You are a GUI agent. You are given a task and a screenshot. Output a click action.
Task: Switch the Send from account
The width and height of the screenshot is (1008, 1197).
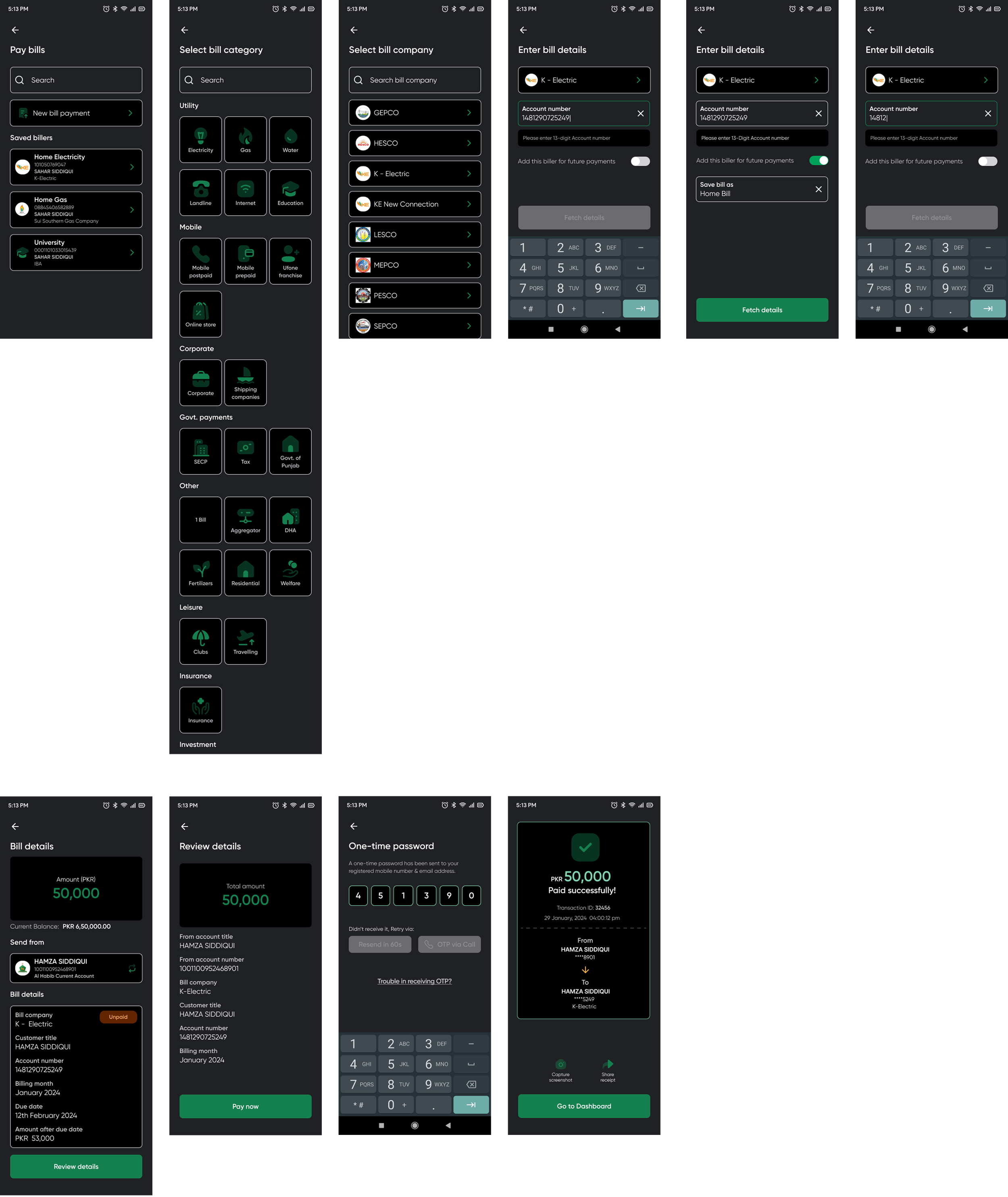coord(132,968)
